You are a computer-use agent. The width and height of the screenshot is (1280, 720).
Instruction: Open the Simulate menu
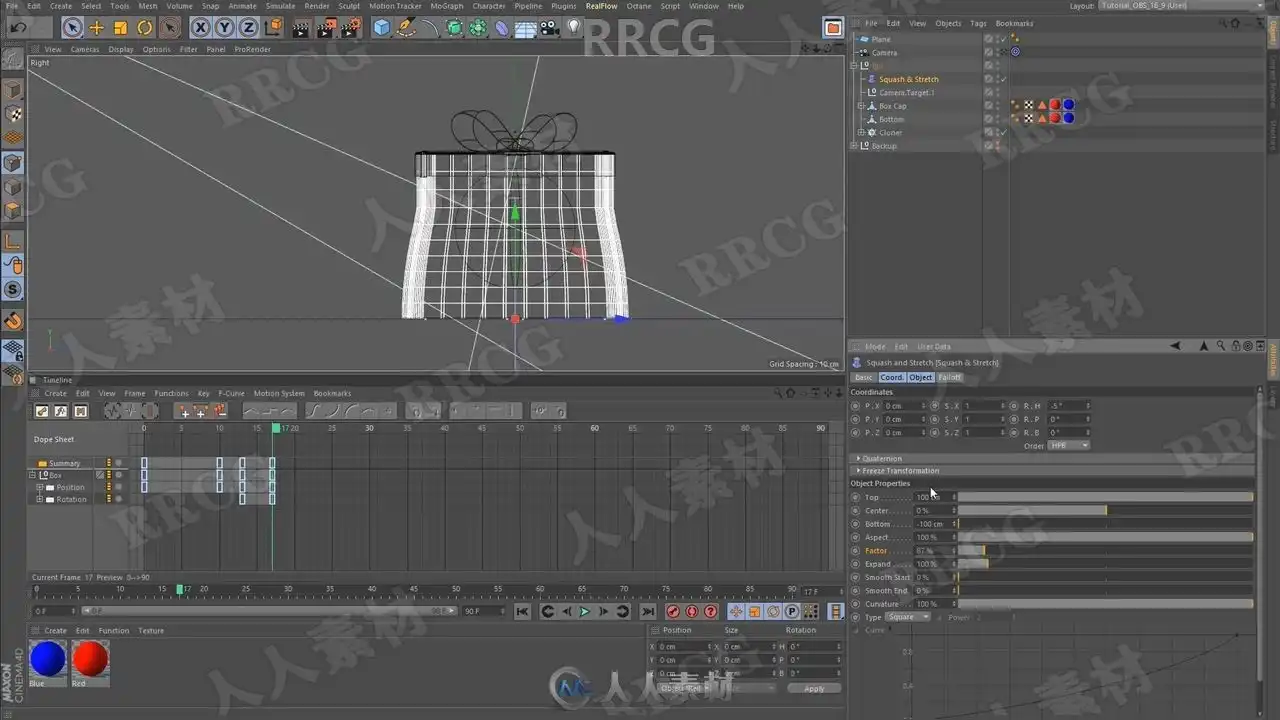pos(280,6)
